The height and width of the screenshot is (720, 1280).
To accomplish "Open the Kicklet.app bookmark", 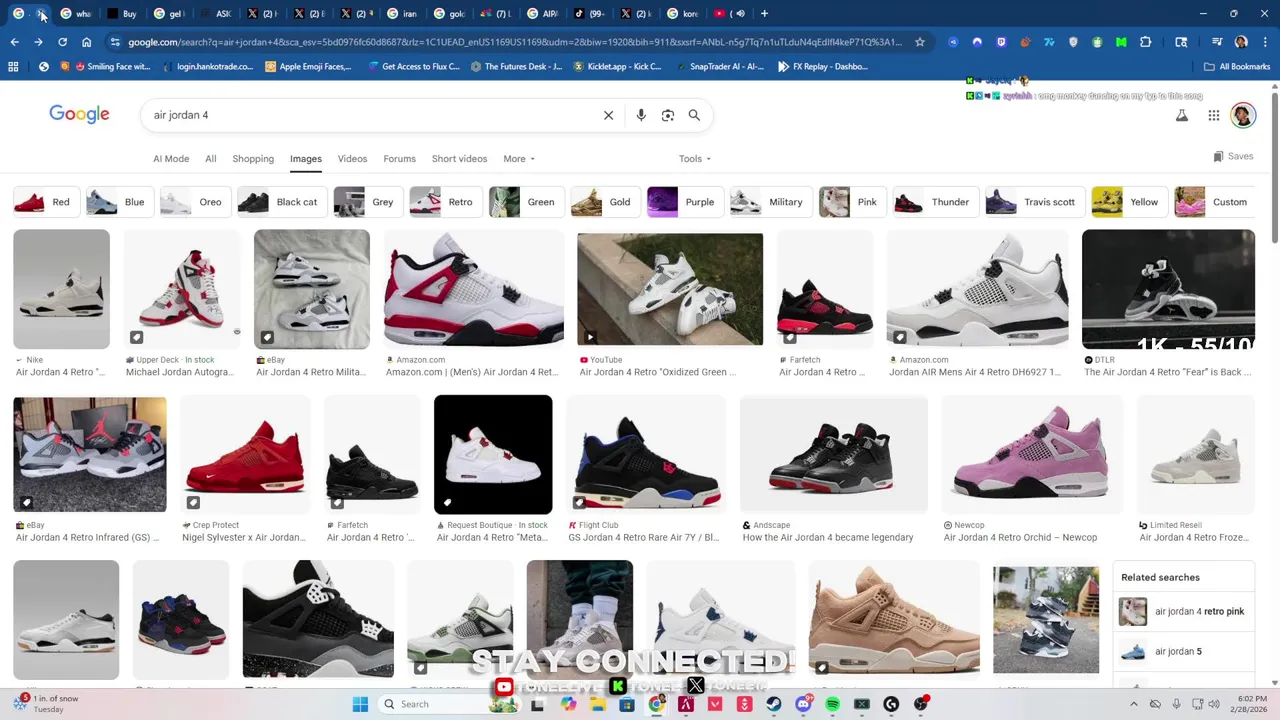I will 617,66.
